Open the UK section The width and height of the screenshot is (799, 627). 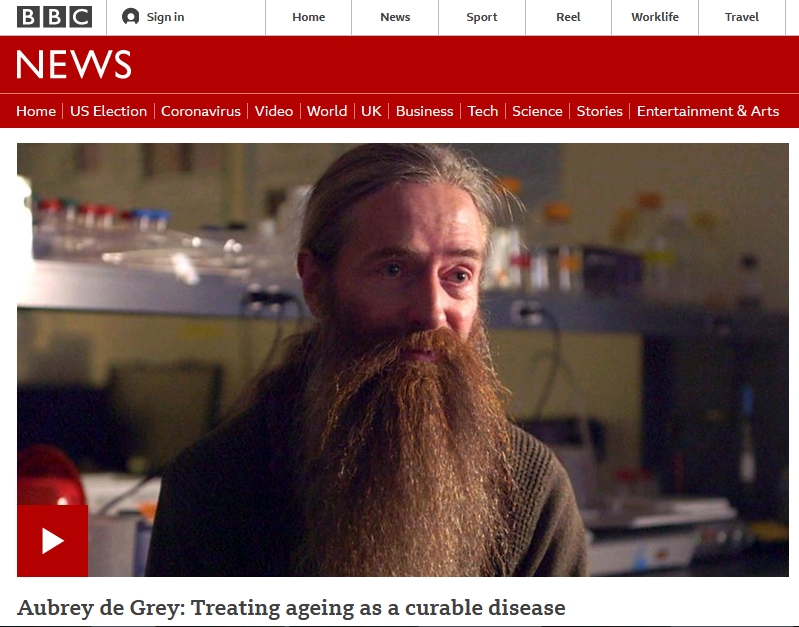point(371,111)
